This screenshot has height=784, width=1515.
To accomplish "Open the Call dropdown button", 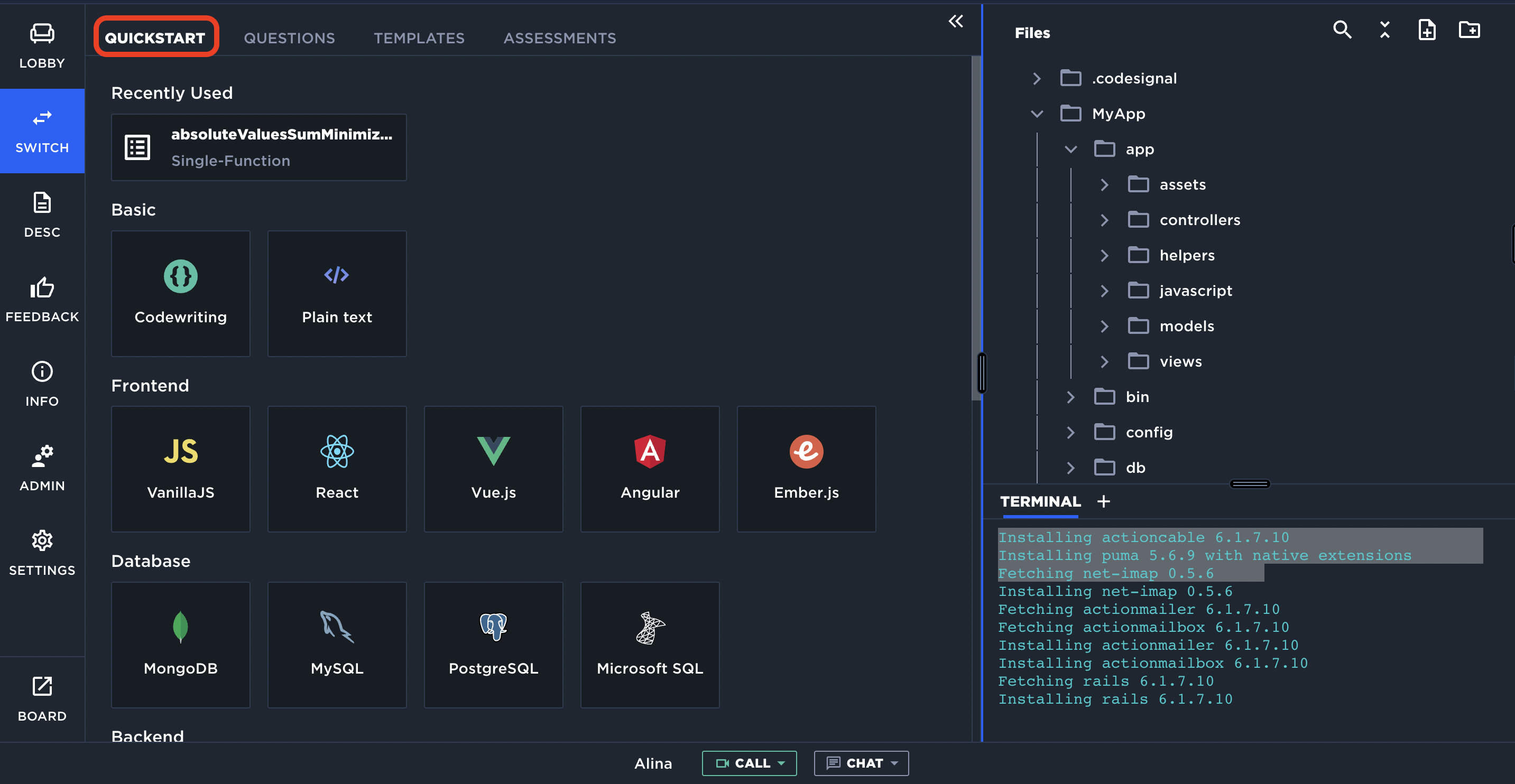I will point(749,763).
